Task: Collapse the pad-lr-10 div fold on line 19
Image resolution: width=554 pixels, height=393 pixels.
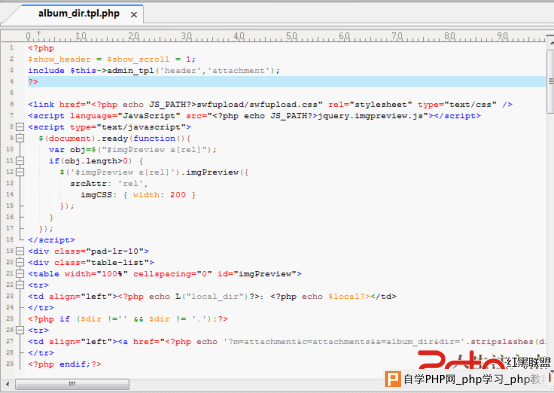Action: 20,251
